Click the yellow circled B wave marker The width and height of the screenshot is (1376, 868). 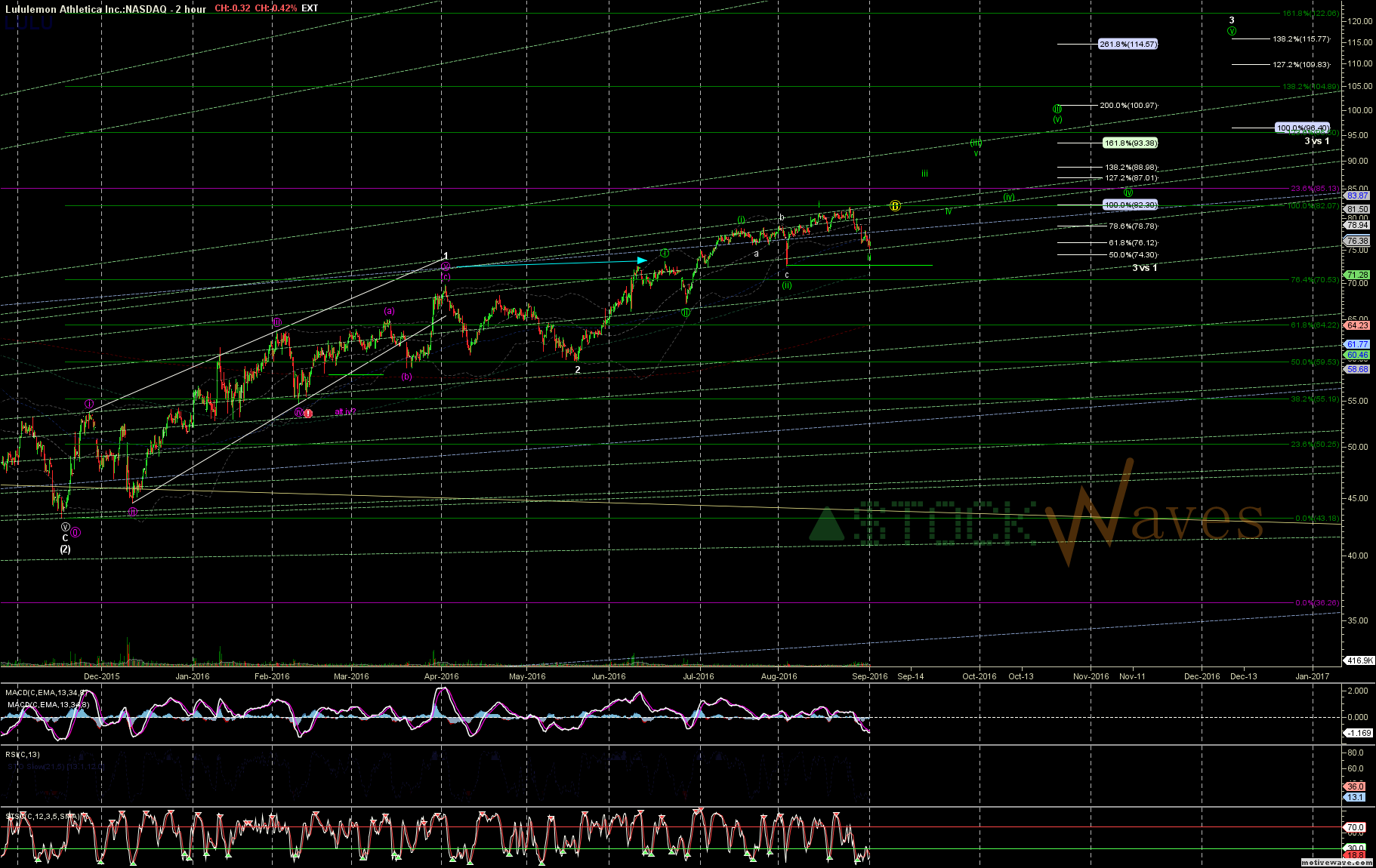(x=895, y=205)
